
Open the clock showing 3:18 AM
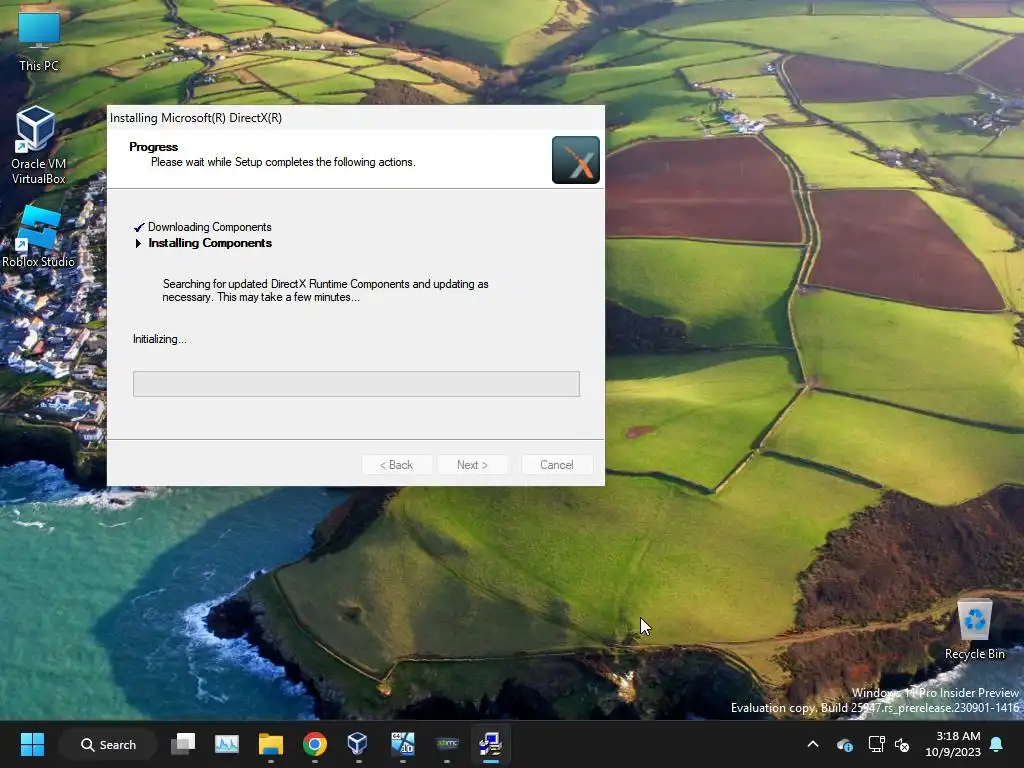pyautogui.click(x=953, y=744)
